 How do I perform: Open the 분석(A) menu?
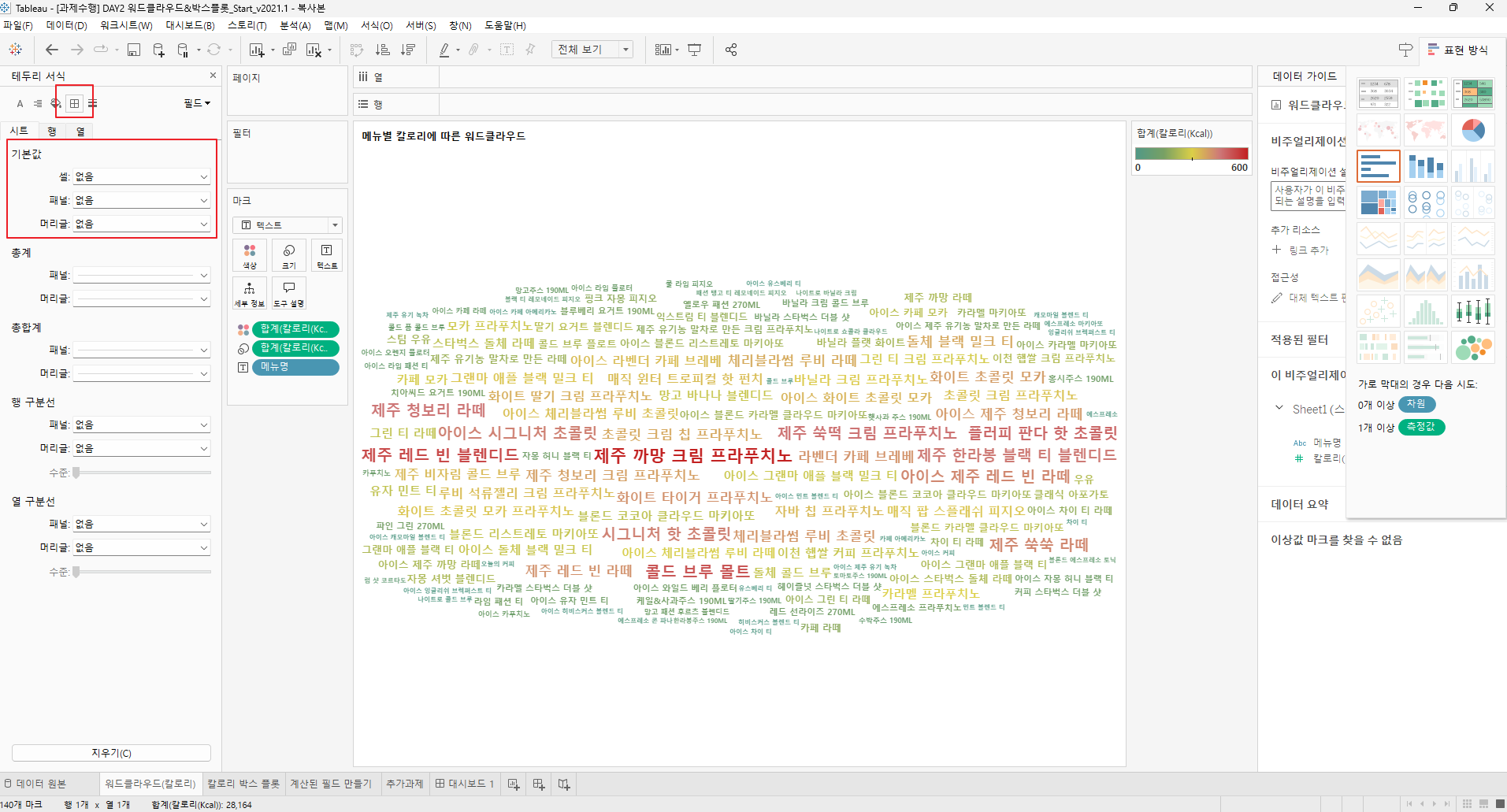click(x=295, y=26)
